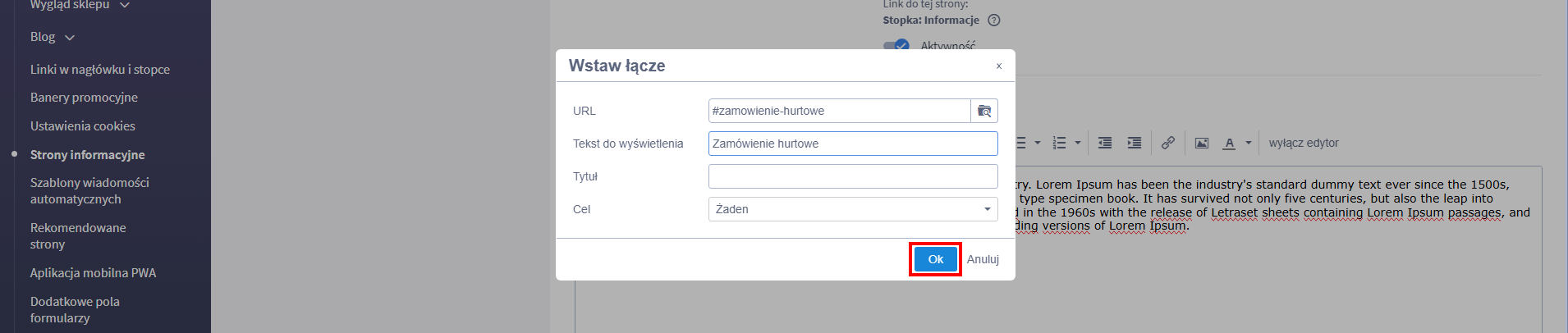
Task: Open the Cel dropdown showing Żaden
Action: click(853, 209)
